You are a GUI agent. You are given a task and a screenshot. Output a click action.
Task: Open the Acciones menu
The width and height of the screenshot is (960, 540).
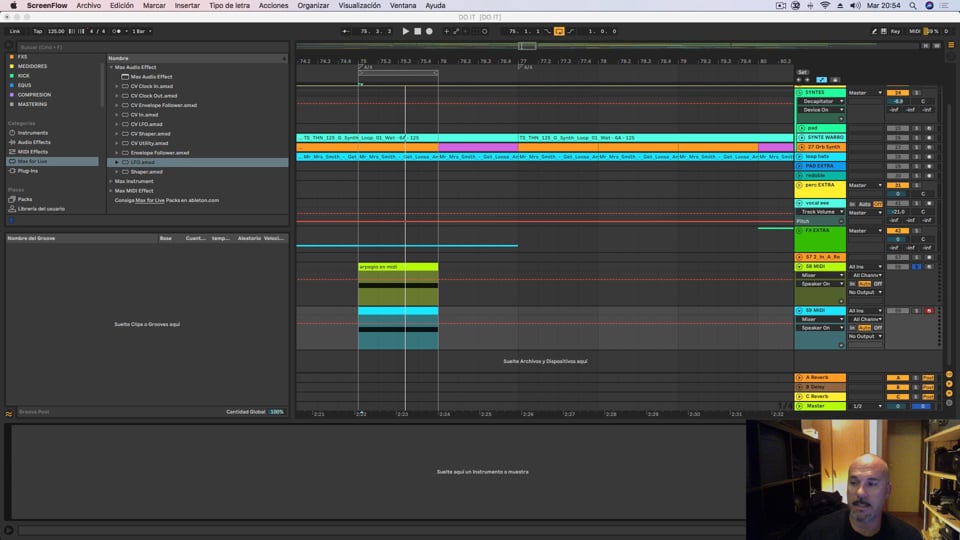click(273, 6)
